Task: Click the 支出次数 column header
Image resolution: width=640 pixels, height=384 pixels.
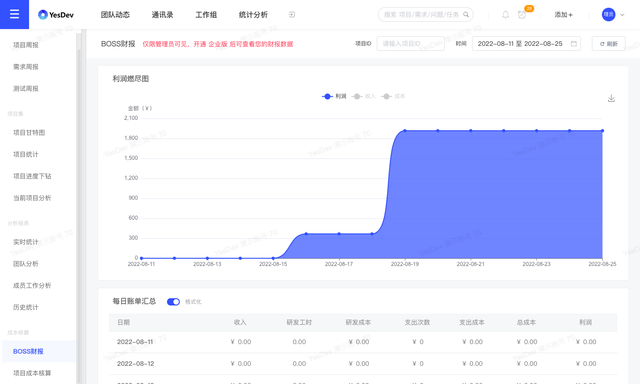Action: coord(417,322)
